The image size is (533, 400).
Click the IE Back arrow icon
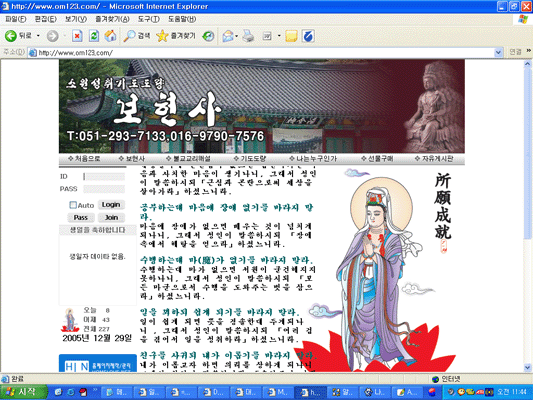(x=11, y=36)
